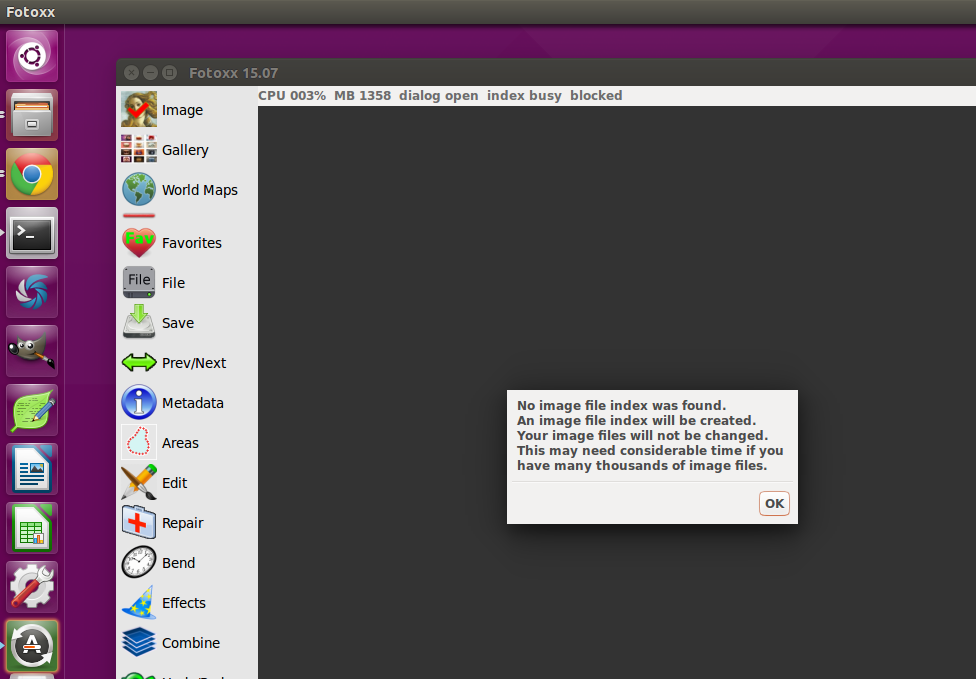This screenshot has width=976, height=679.
Task: Click the 'index busy' status text
Action: (524, 96)
